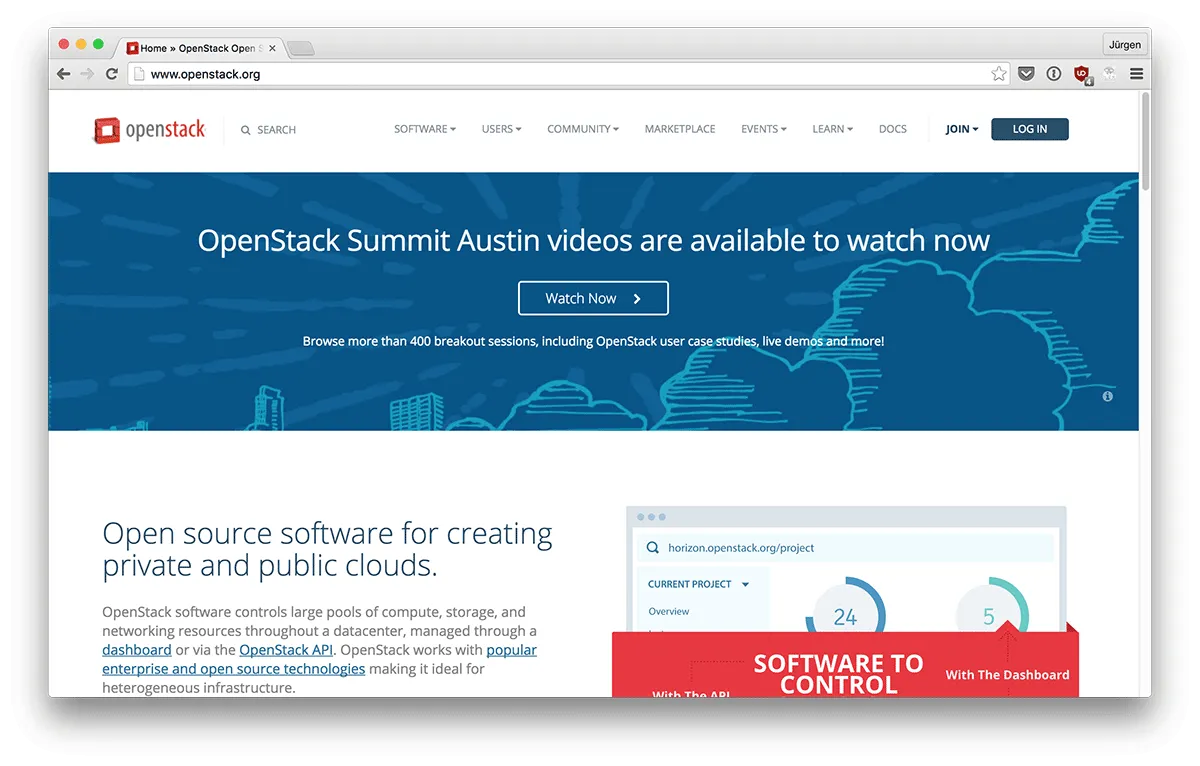Click the horizon.openstack.org/project URL field

pyautogui.click(x=845, y=548)
